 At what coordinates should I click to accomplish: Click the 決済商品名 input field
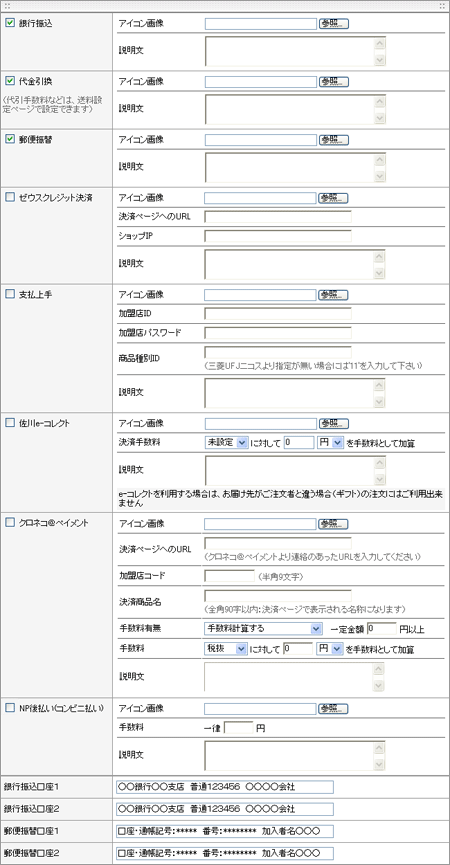(278, 596)
